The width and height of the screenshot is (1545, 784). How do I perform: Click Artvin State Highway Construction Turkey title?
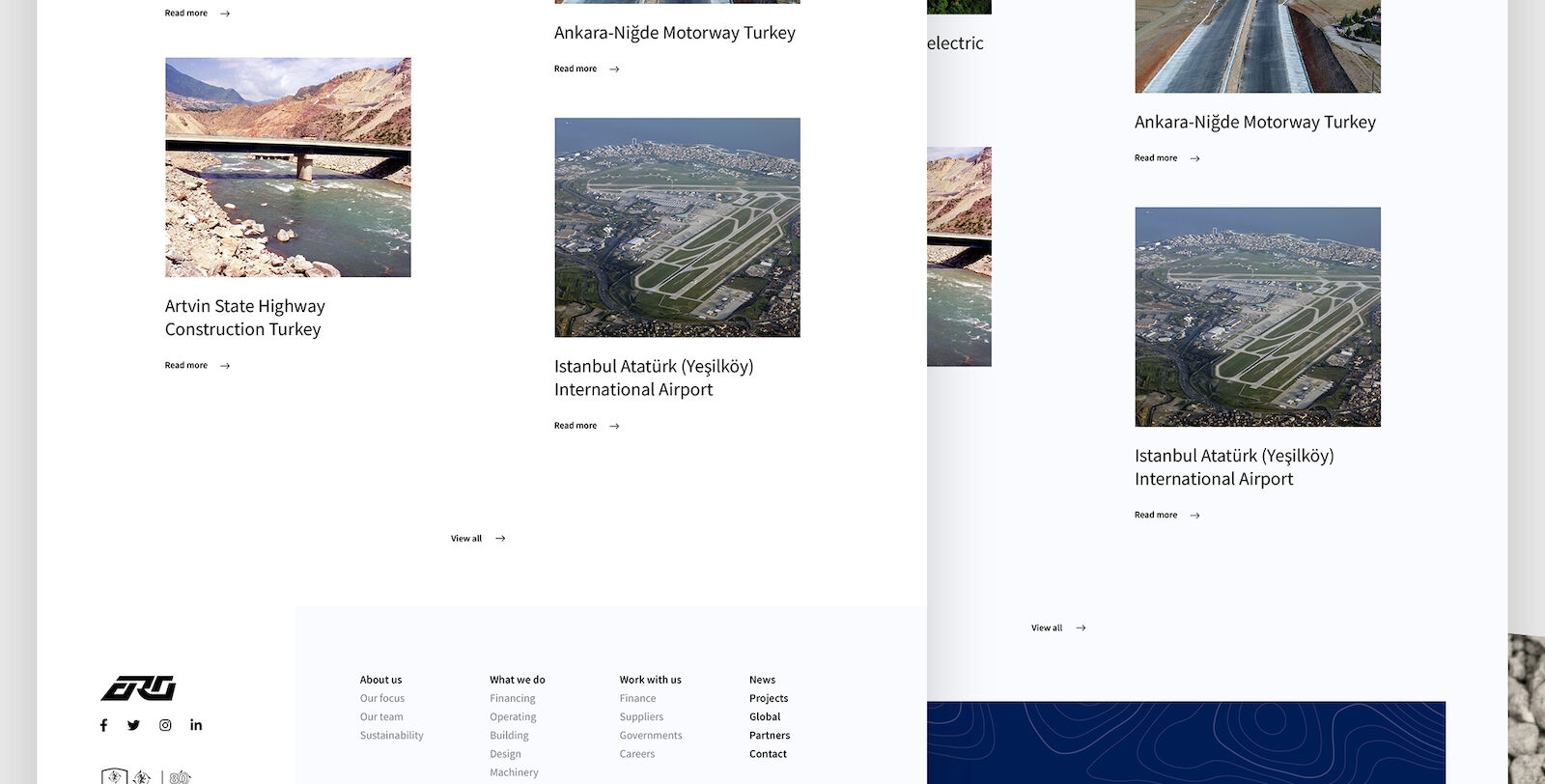[x=244, y=318]
